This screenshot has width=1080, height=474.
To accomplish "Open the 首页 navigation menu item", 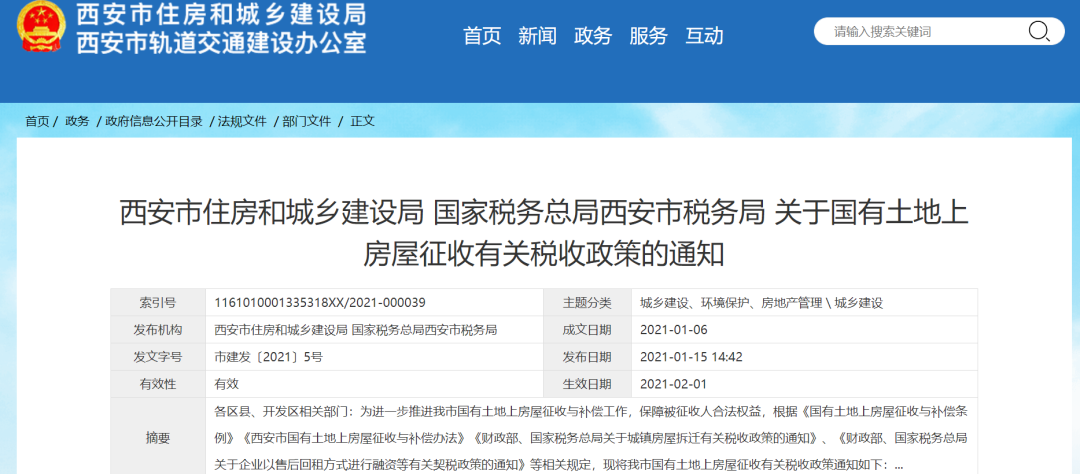I will (482, 36).
